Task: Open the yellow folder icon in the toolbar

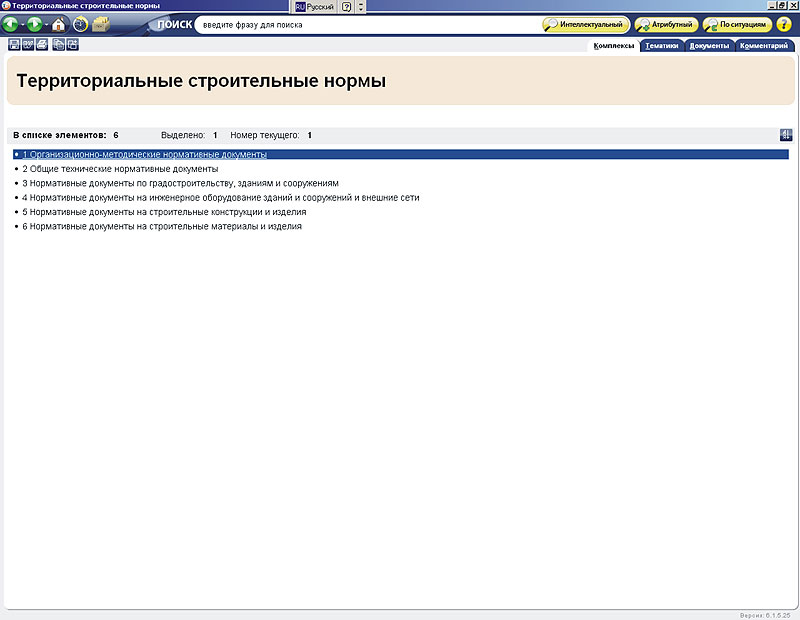Action: tap(101, 24)
